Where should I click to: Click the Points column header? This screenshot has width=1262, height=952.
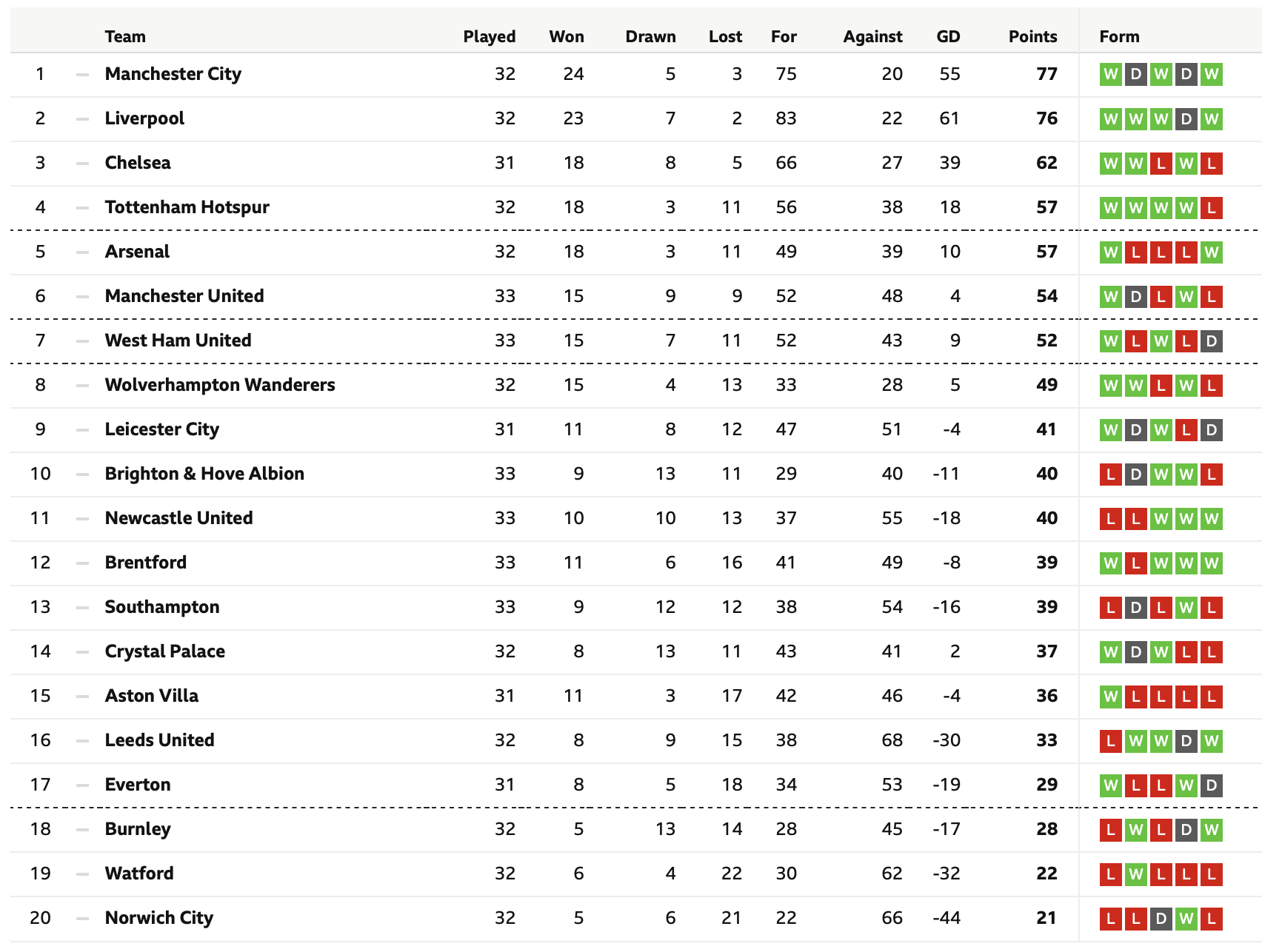point(1032,36)
